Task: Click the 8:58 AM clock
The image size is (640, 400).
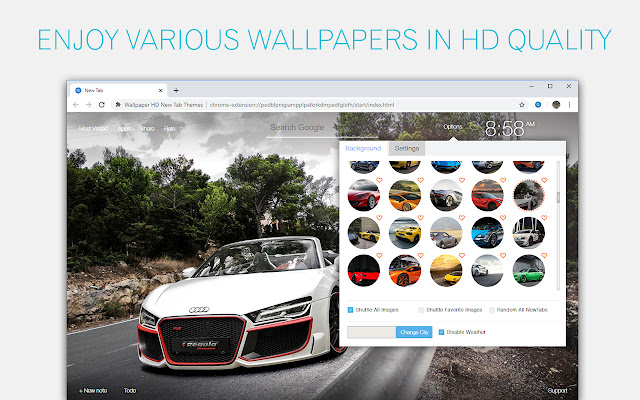Action: click(x=509, y=129)
